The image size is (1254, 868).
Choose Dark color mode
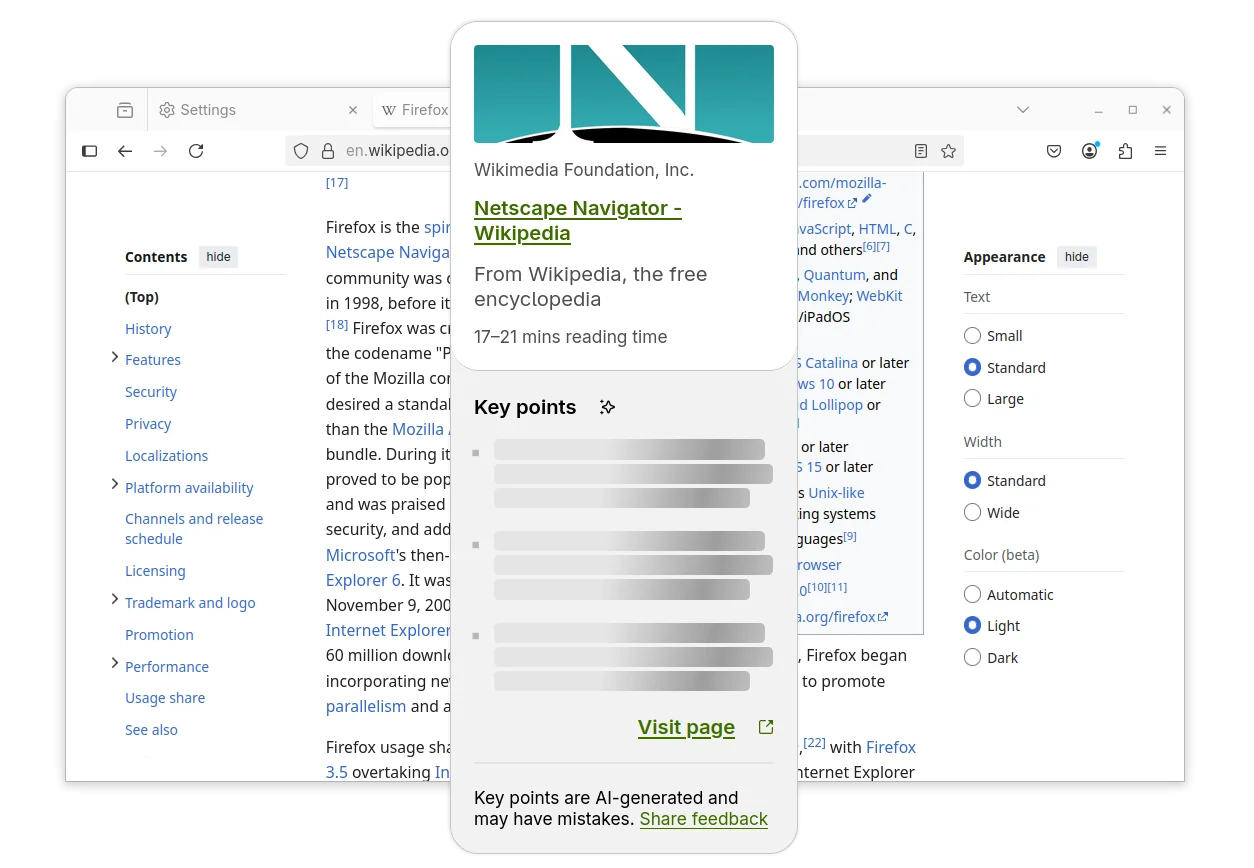point(972,657)
